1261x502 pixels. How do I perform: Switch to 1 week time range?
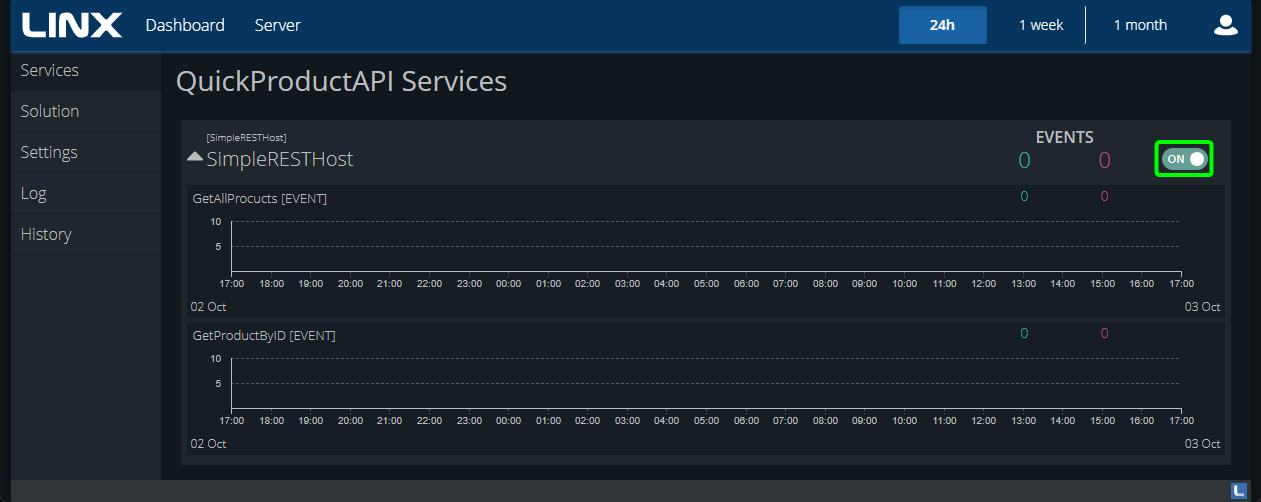1041,25
